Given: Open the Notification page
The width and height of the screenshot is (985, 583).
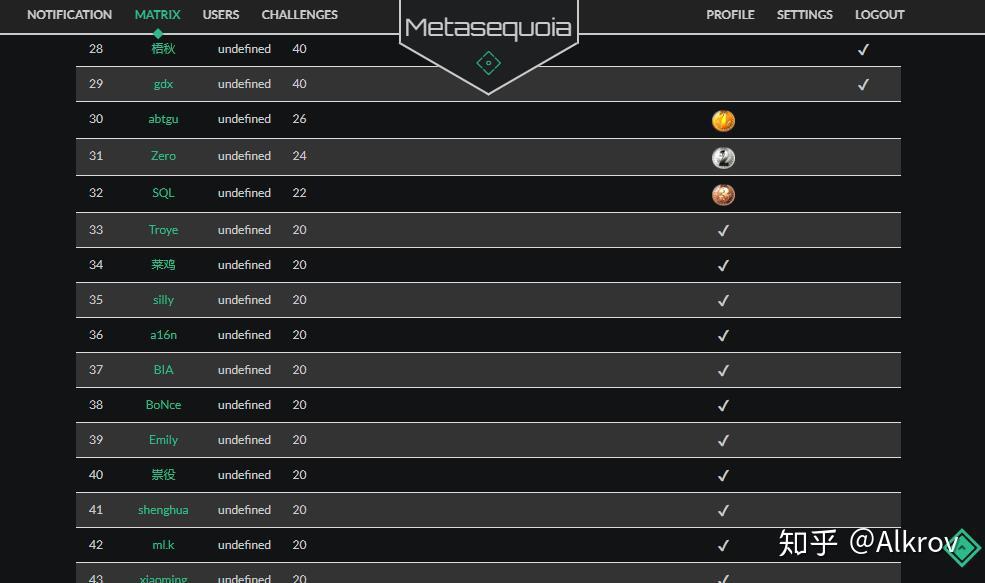Looking at the screenshot, I should click(69, 15).
